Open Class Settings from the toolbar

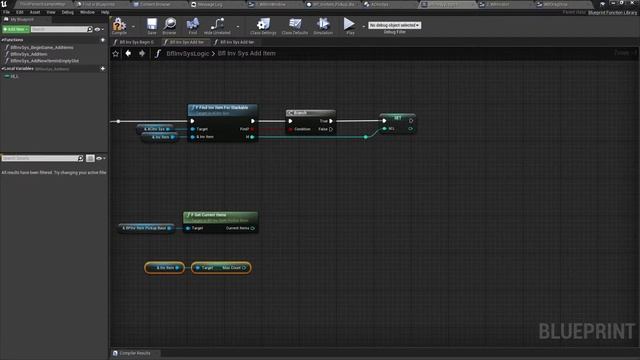tap(263, 25)
